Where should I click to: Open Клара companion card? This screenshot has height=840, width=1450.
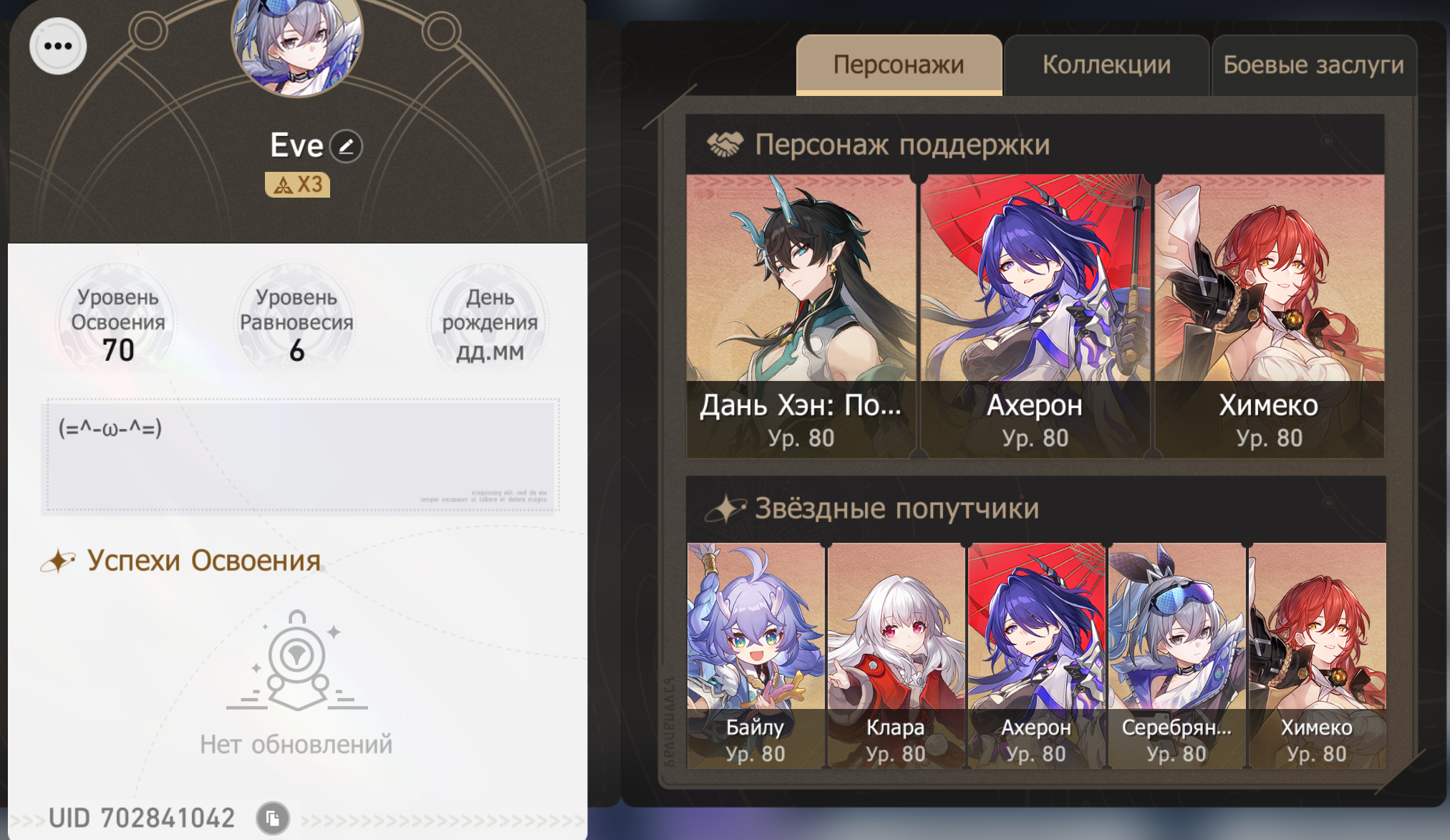(x=896, y=655)
